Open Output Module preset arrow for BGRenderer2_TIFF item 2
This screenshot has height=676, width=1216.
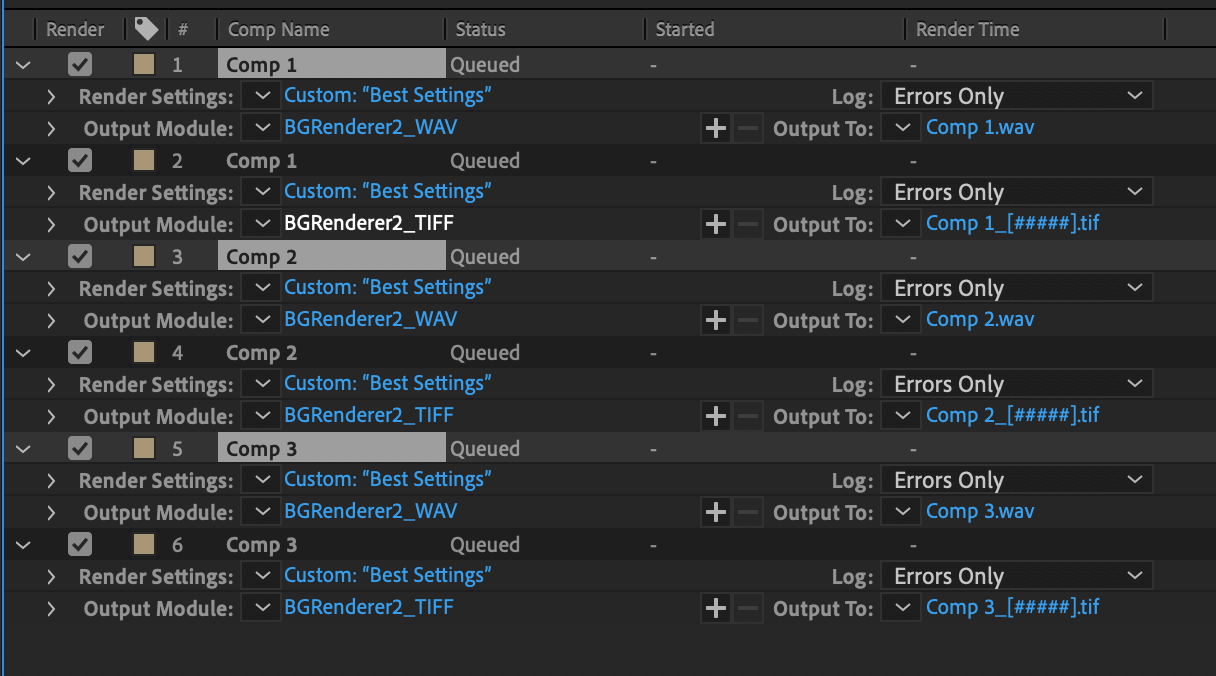(262, 224)
